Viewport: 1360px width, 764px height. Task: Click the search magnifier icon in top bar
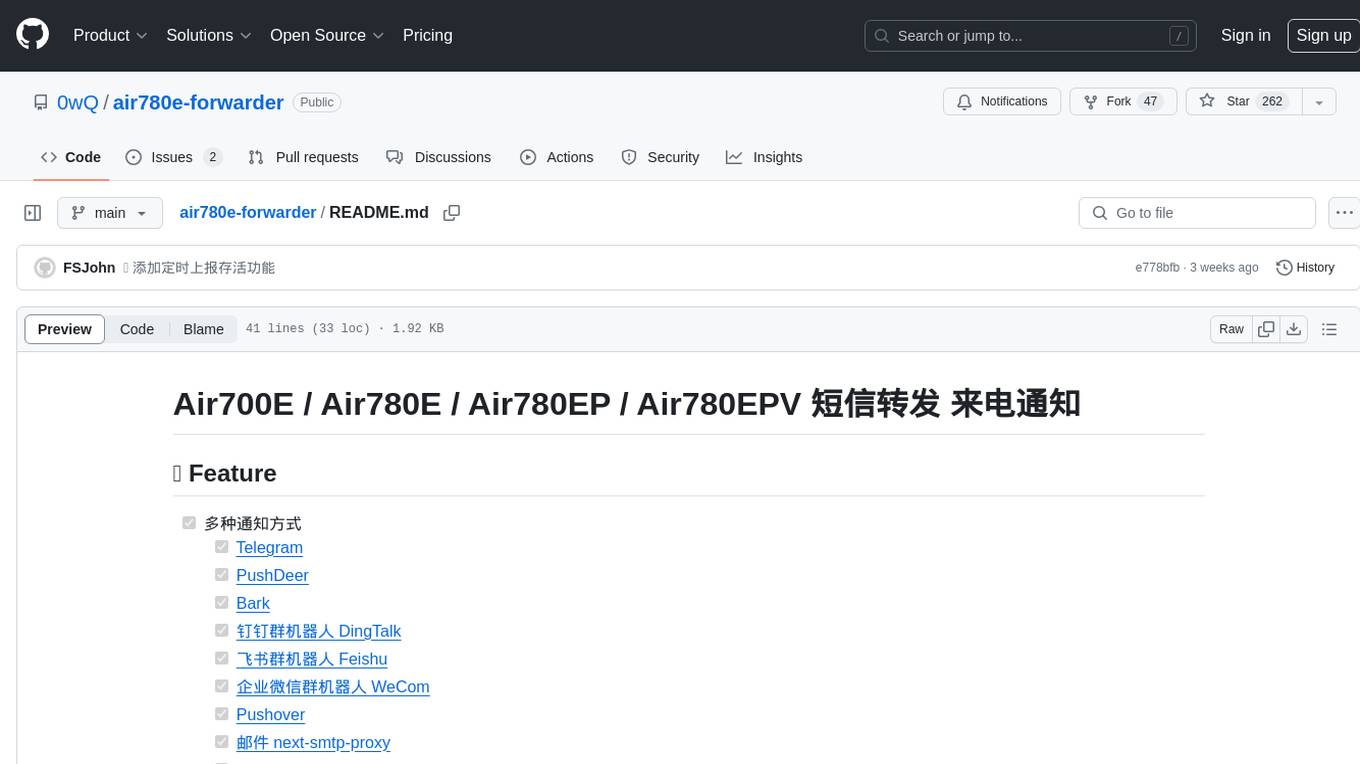pyautogui.click(x=882, y=36)
